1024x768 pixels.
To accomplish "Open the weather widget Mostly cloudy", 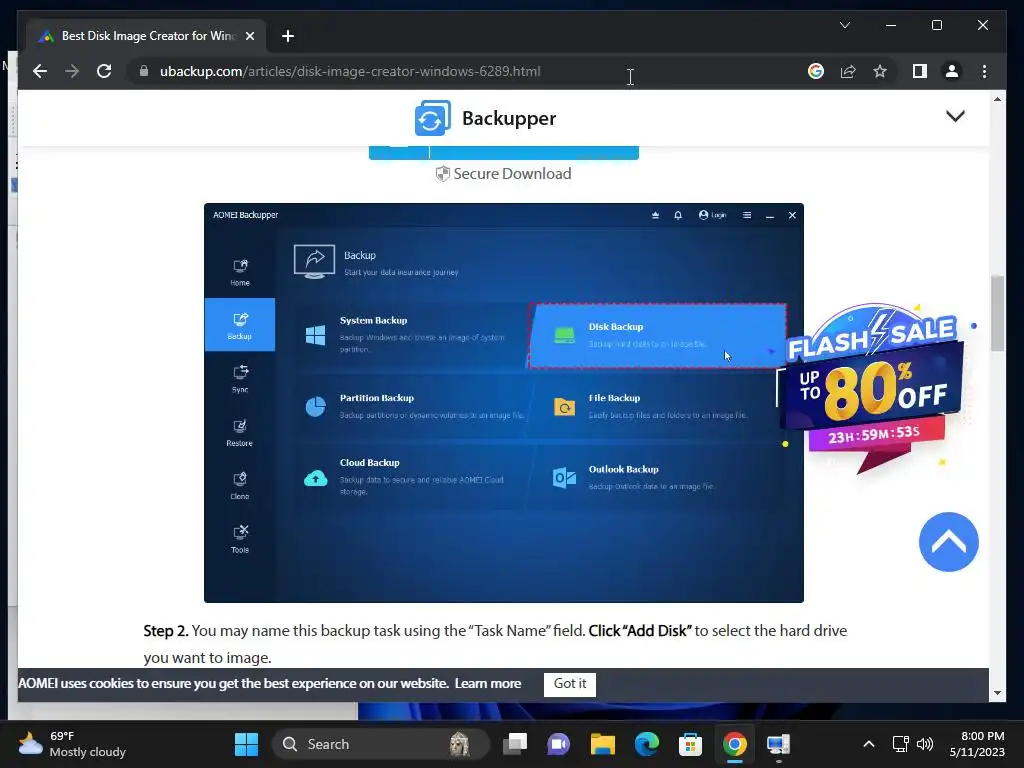I will tap(72, 744).
